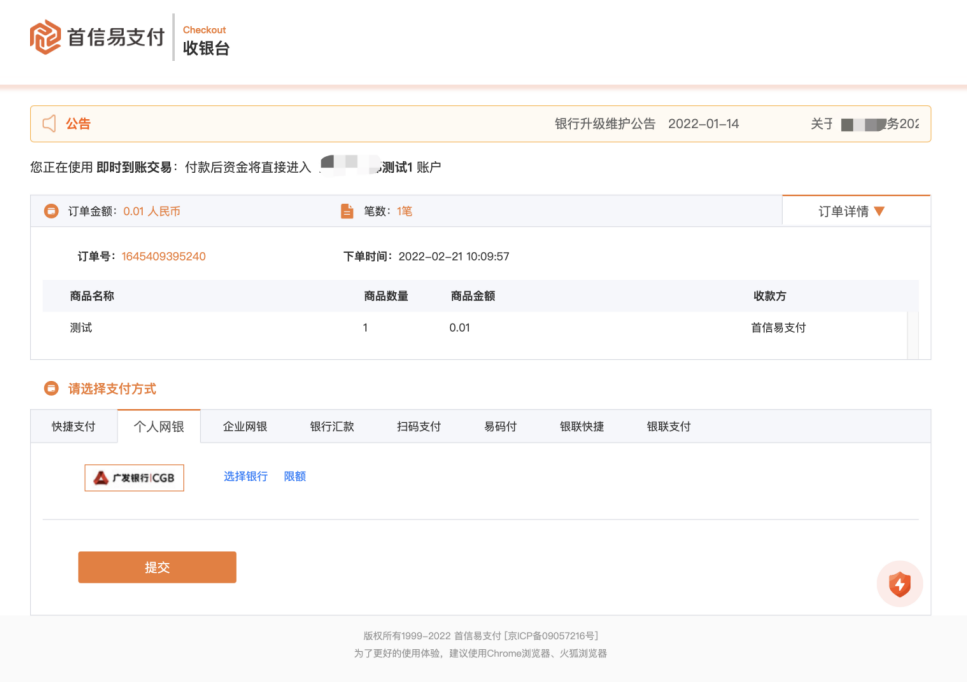Click the 首信易支付 logo icon
The height and width of the screenshot is (682, 967).
tap(45, 37)
